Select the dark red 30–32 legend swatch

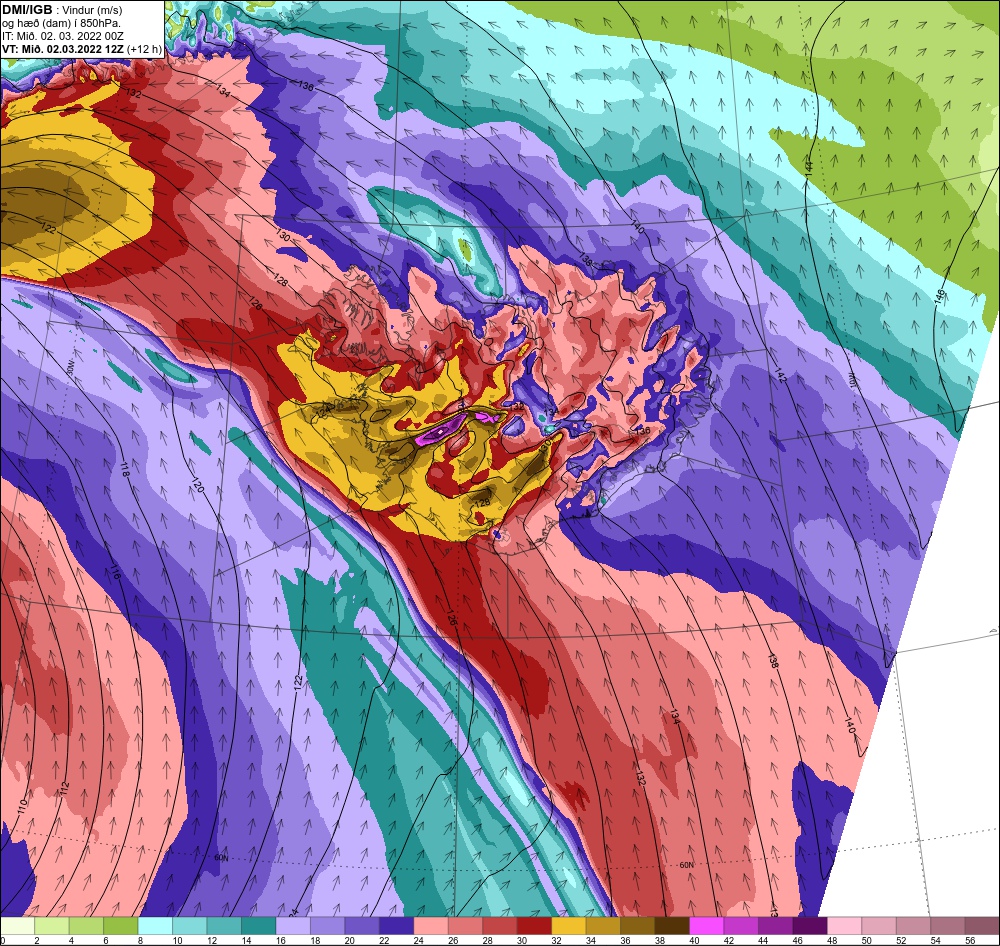534,926
